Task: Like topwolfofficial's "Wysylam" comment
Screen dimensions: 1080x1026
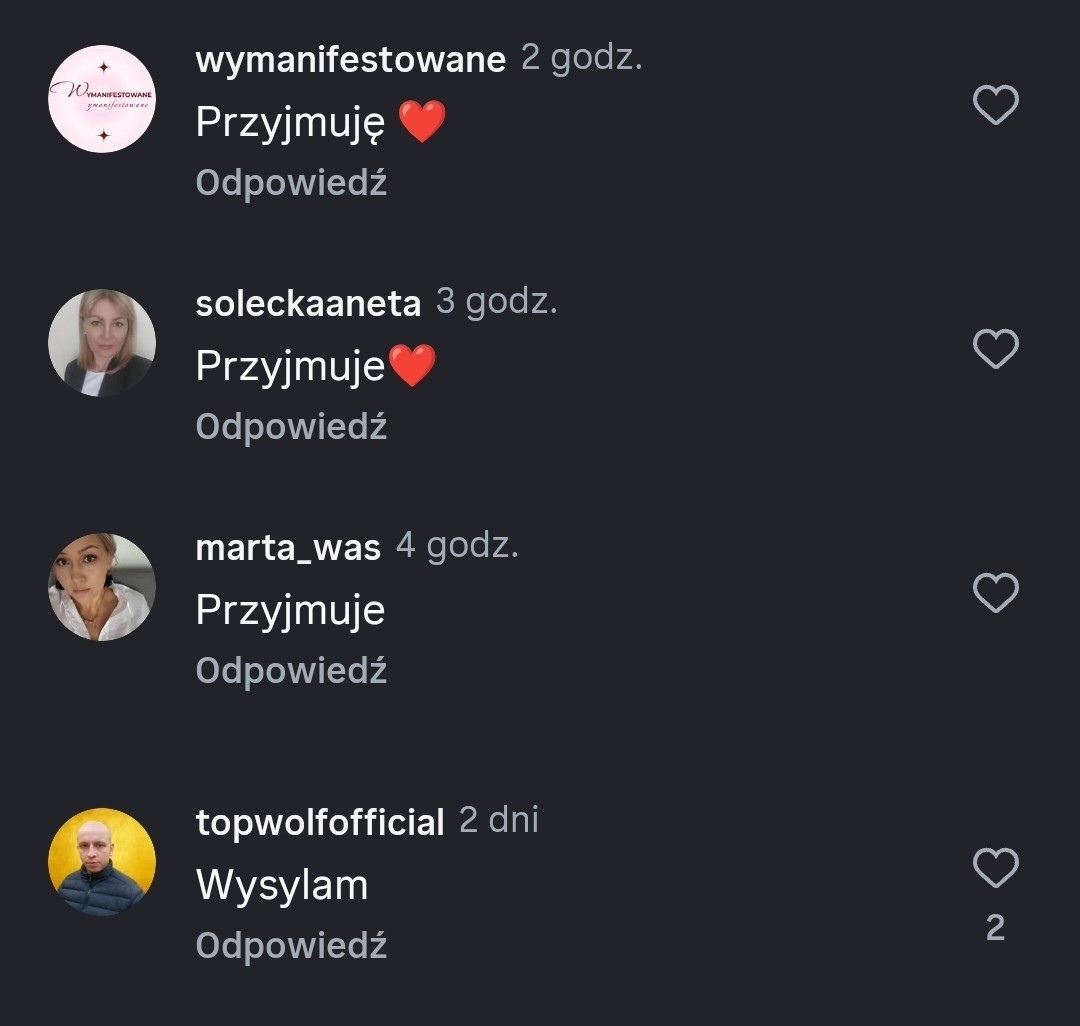Action: [995, 868]
